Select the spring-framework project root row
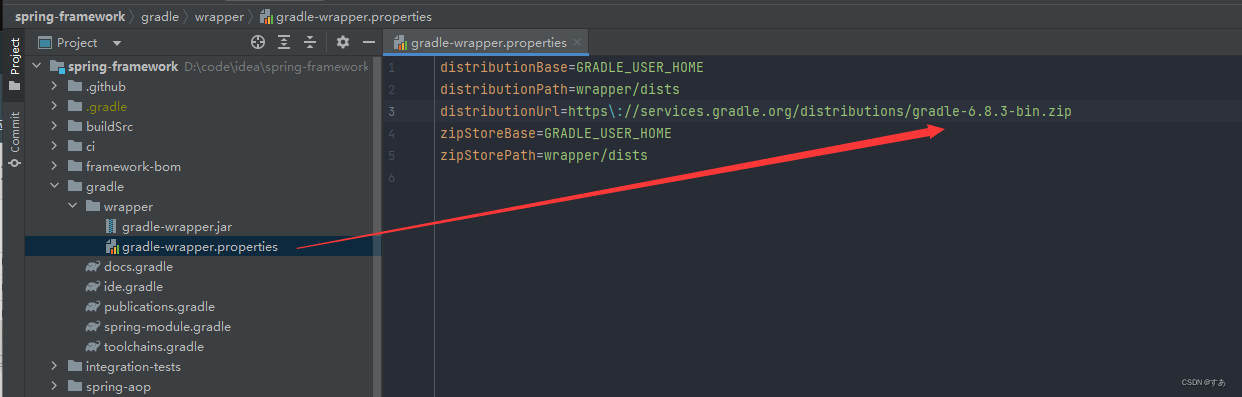This screenshot has width=1242, height=397. point(203,67)
